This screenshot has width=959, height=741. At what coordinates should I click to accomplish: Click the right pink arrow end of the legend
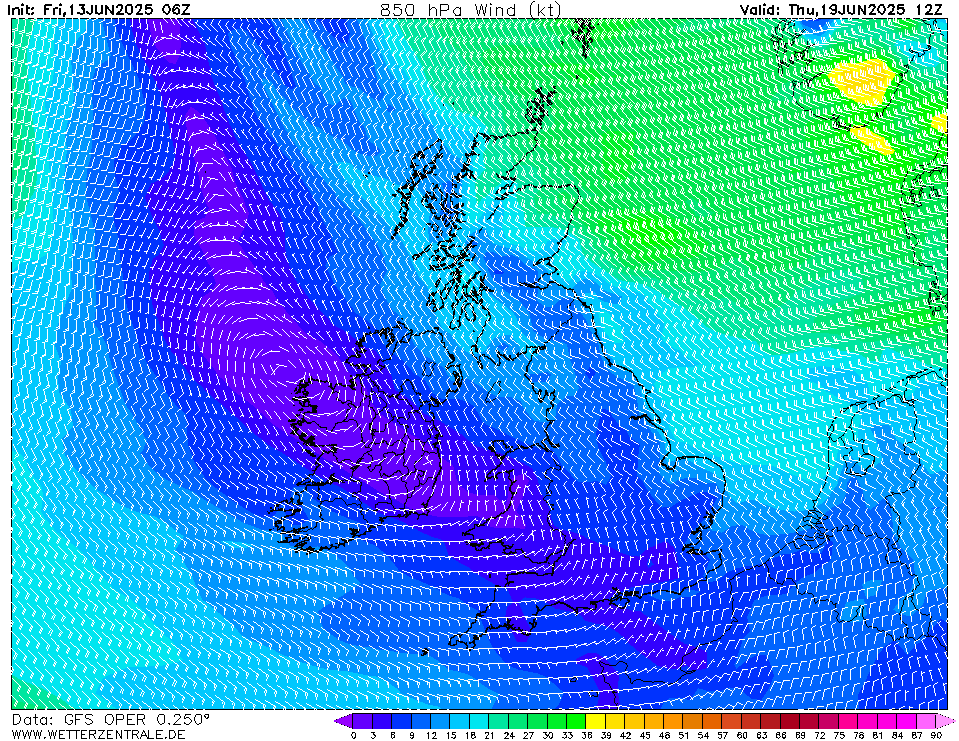[945, 721]
